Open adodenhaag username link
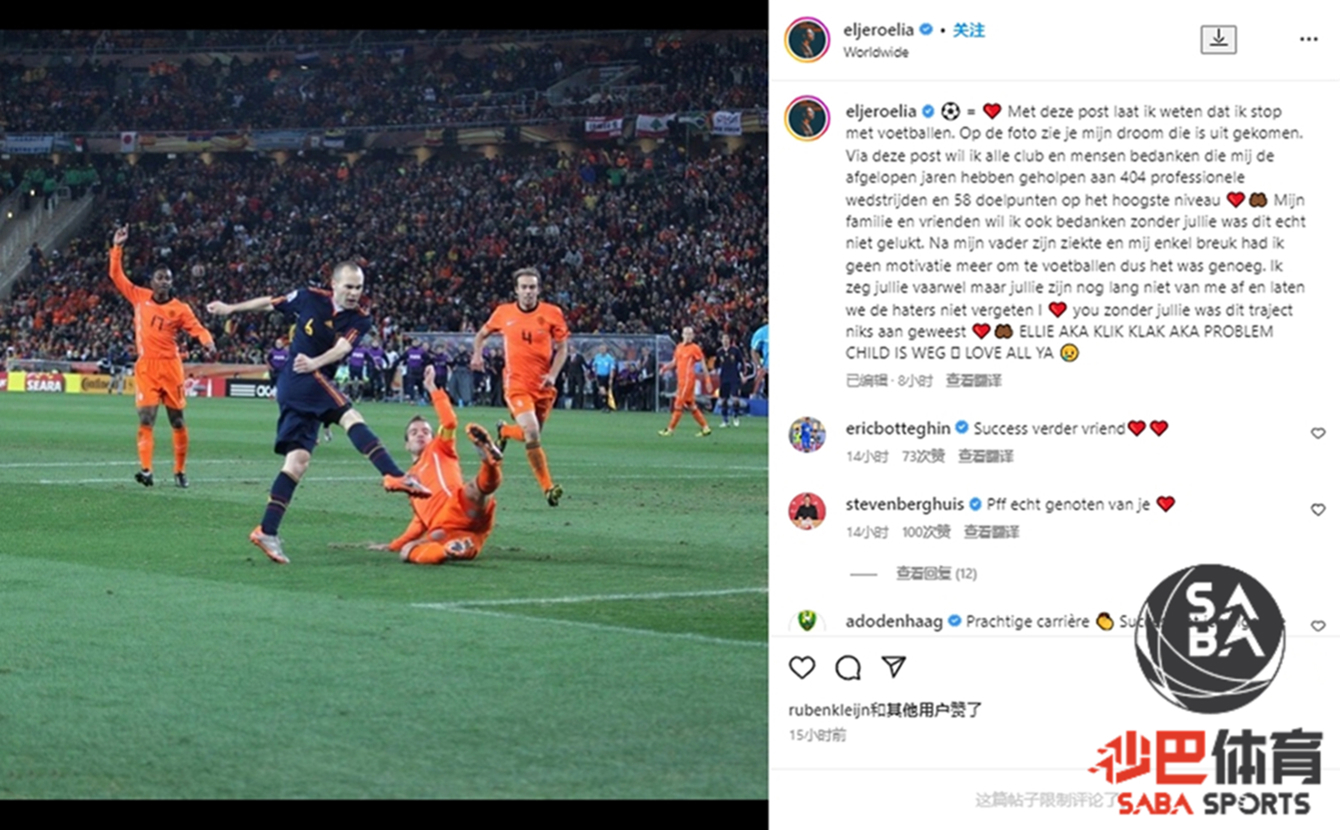 (x=894, y=621)
